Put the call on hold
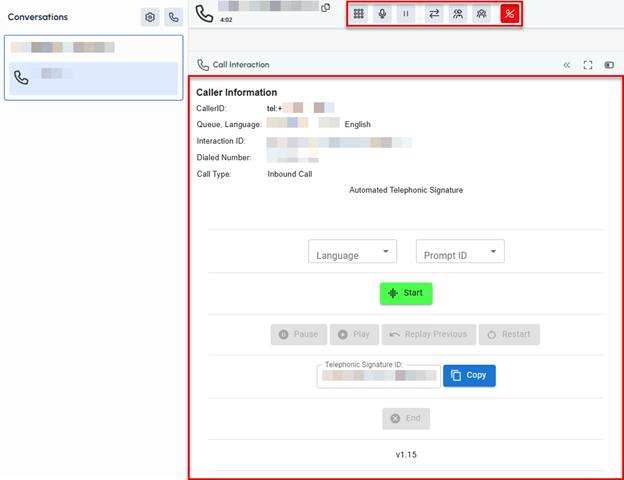624x480 pixels. [406, 14]
